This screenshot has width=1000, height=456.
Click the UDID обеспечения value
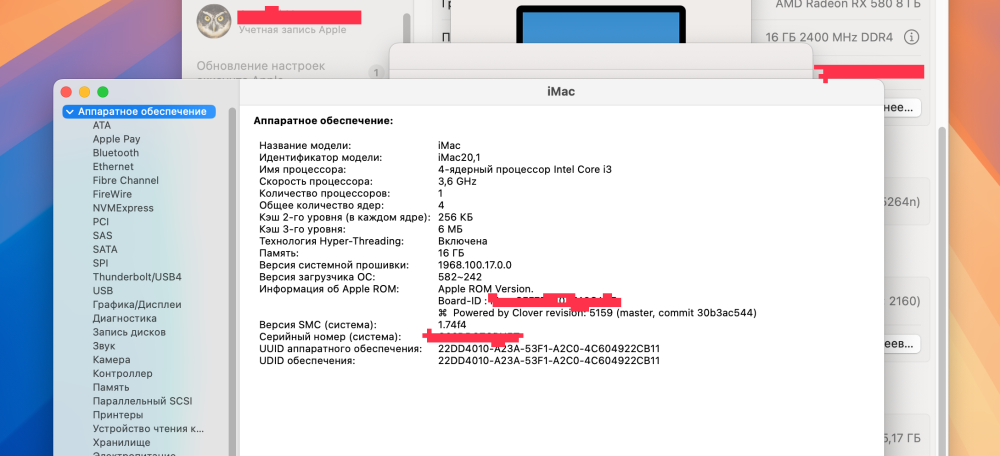click(x=549, y=361)
